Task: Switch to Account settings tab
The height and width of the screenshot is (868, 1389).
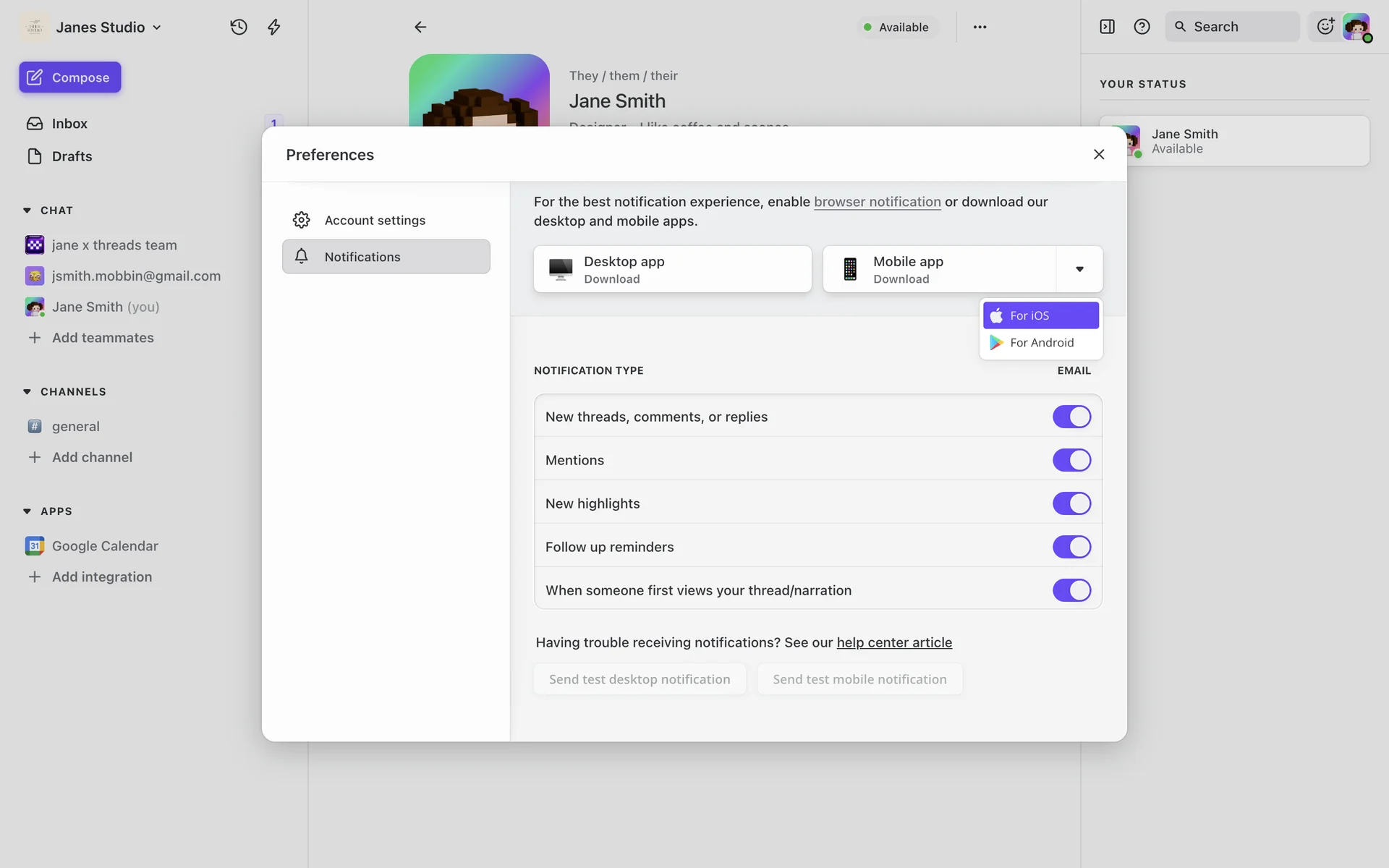Action: pos(375,220)
